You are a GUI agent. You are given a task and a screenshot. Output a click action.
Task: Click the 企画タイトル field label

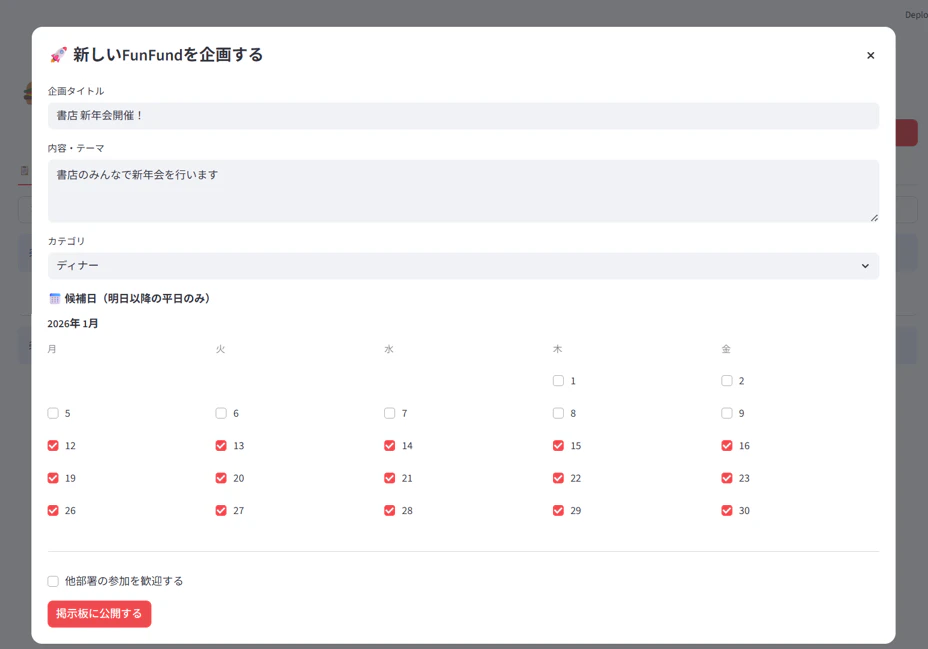pyautogui.click(x=76, y=91)
